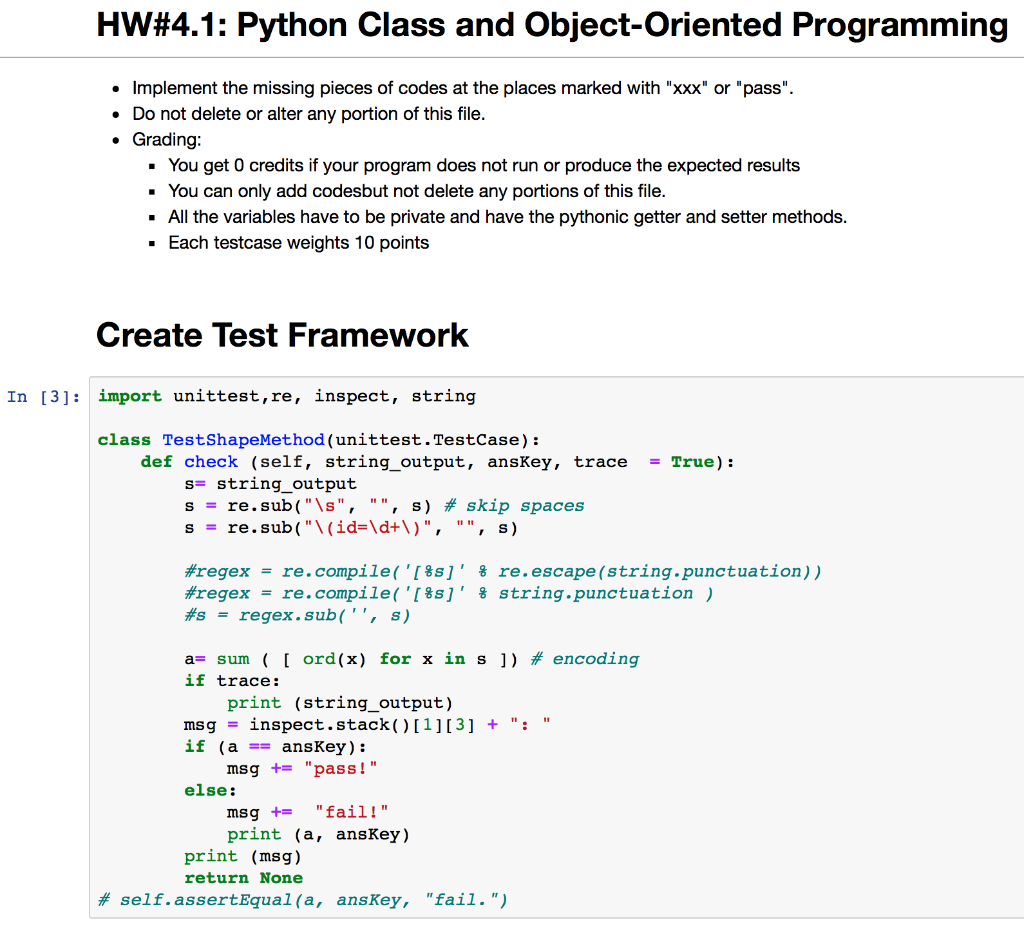Viewport: 1024px width, 938px height.
Task: Click the line with regex '\(id=\d+\)'
Action: pyautogui.click(x=351, y=528)
